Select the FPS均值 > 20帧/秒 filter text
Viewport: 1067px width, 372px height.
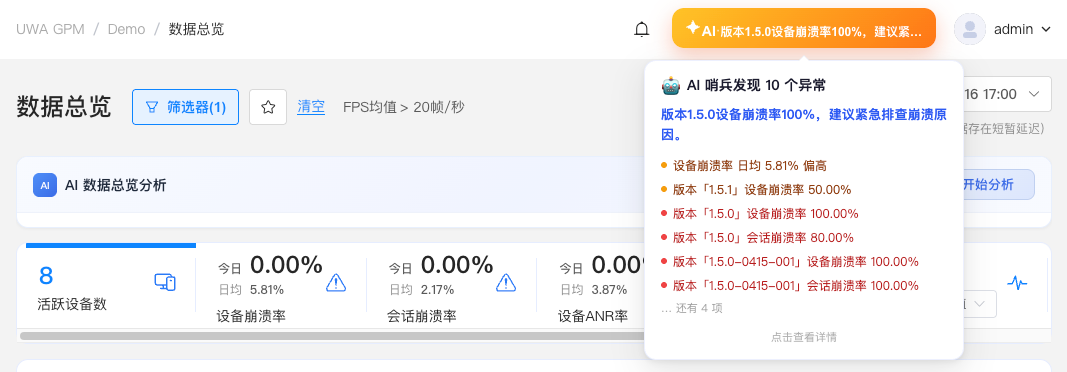tap(404, 107)
